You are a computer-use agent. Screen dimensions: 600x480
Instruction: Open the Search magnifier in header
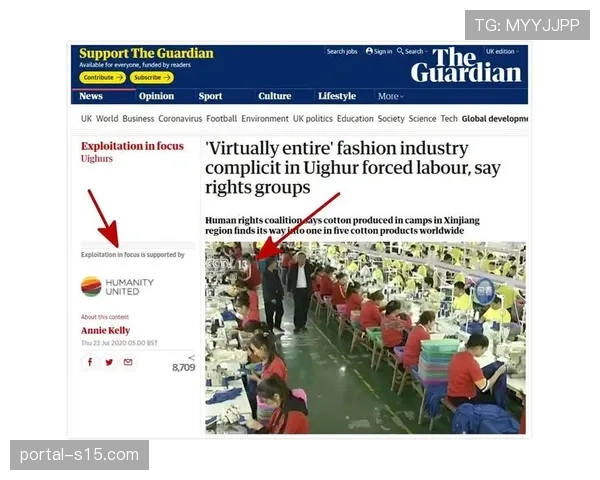tap(400, 51)
